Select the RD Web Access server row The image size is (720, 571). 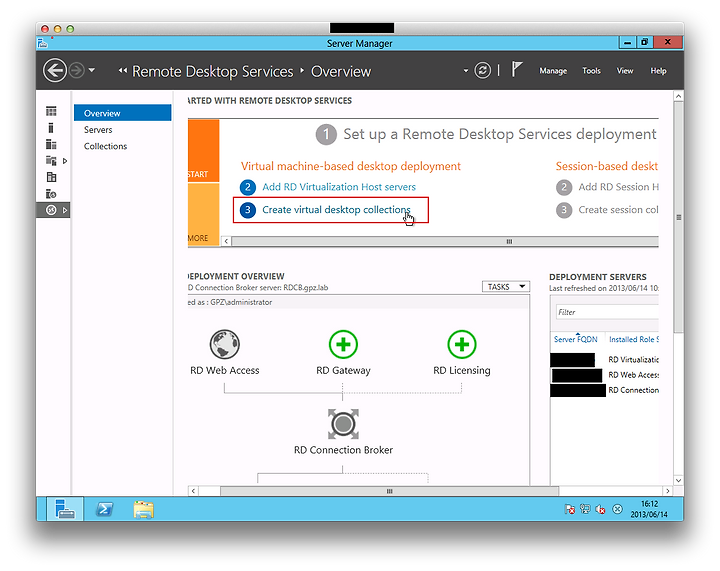[x=604, y=375]
